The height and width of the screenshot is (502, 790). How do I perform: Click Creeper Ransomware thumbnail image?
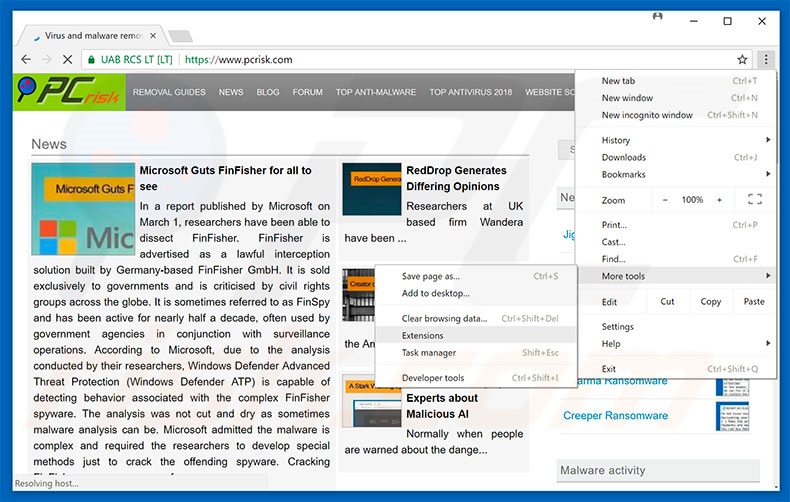[732, 417]
